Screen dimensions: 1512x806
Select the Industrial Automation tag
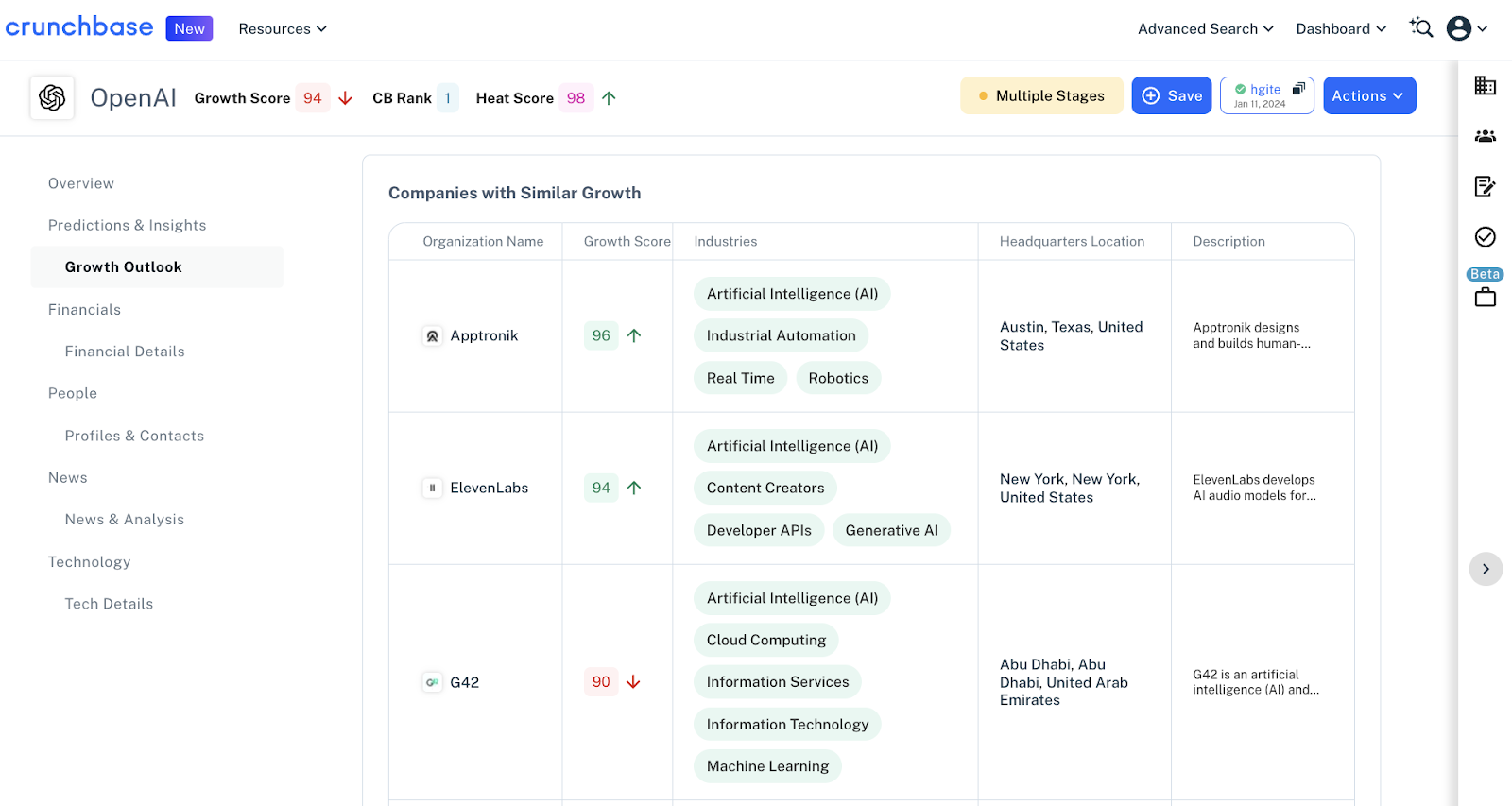(781, 335)
